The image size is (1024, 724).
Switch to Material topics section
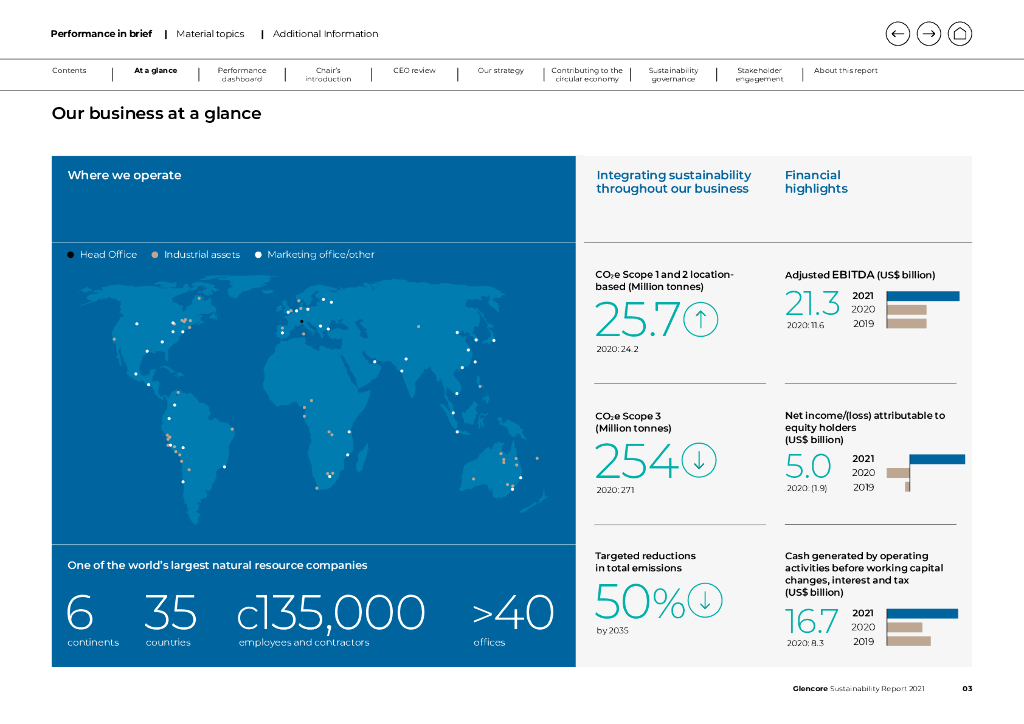point(210,34)
